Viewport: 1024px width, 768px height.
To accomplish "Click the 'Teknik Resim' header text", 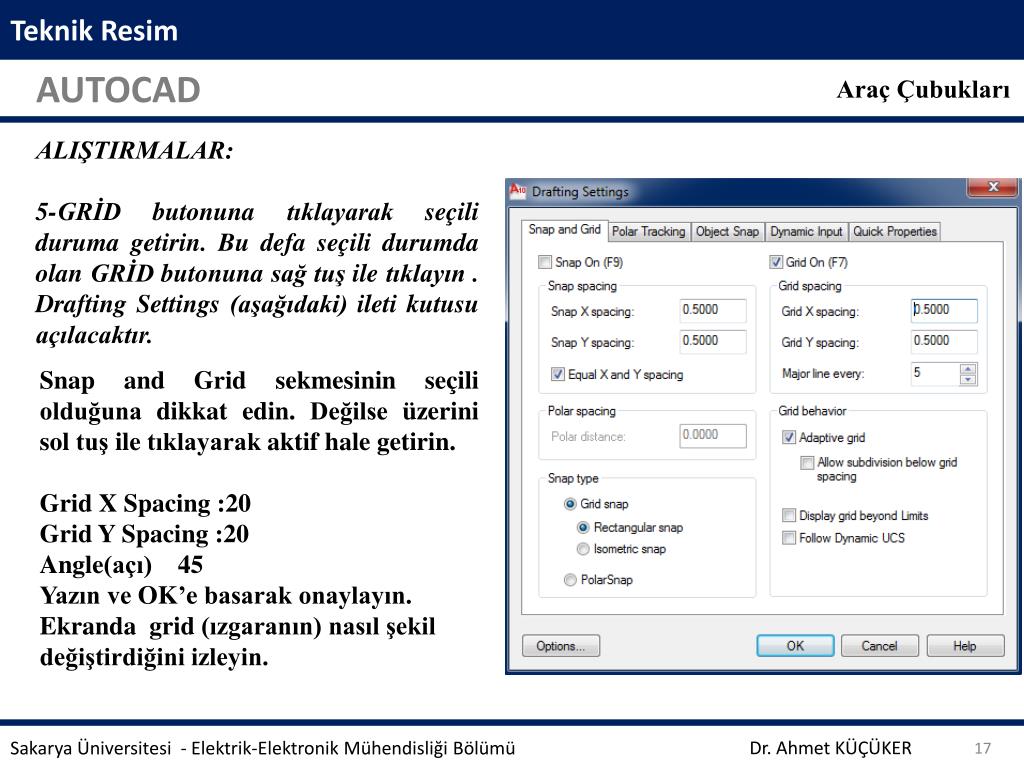I will coord(94,31).
